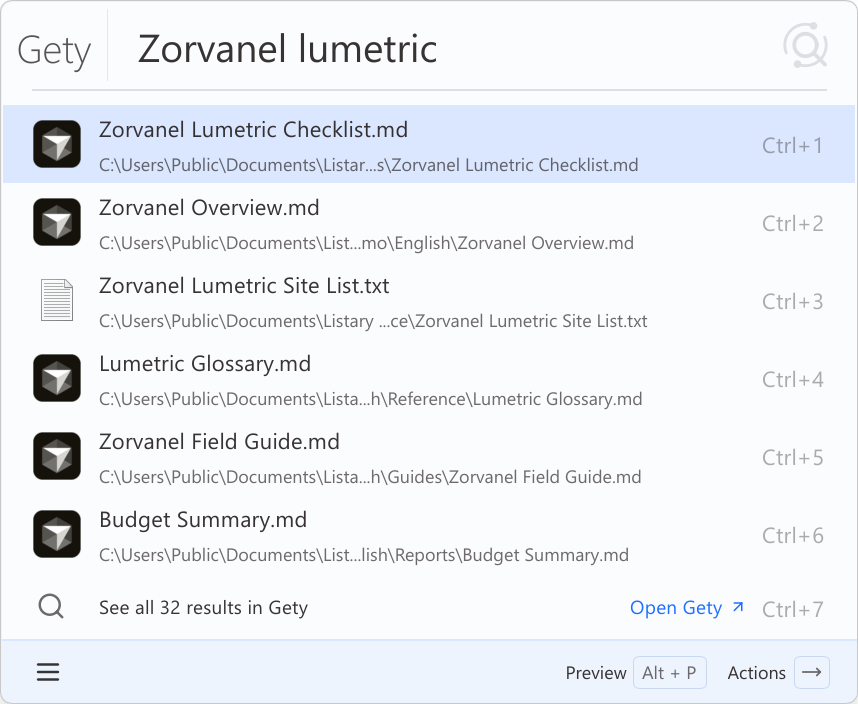Click the path ending Reports\Budget Summary.md
The width and height of the screenshot is (858, 704).
tap(364, 555)
